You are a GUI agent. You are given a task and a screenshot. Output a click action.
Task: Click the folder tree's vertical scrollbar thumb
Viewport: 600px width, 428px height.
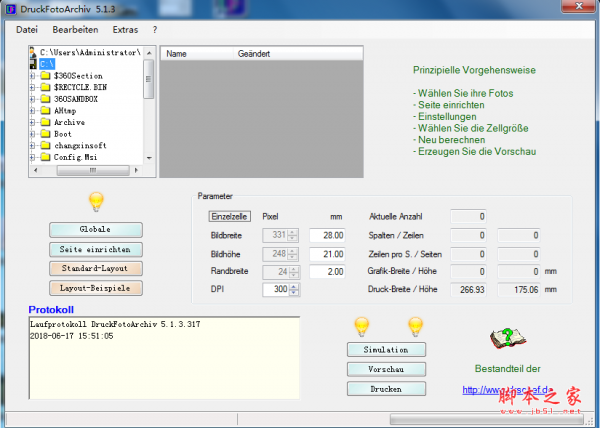click(148, 79)
